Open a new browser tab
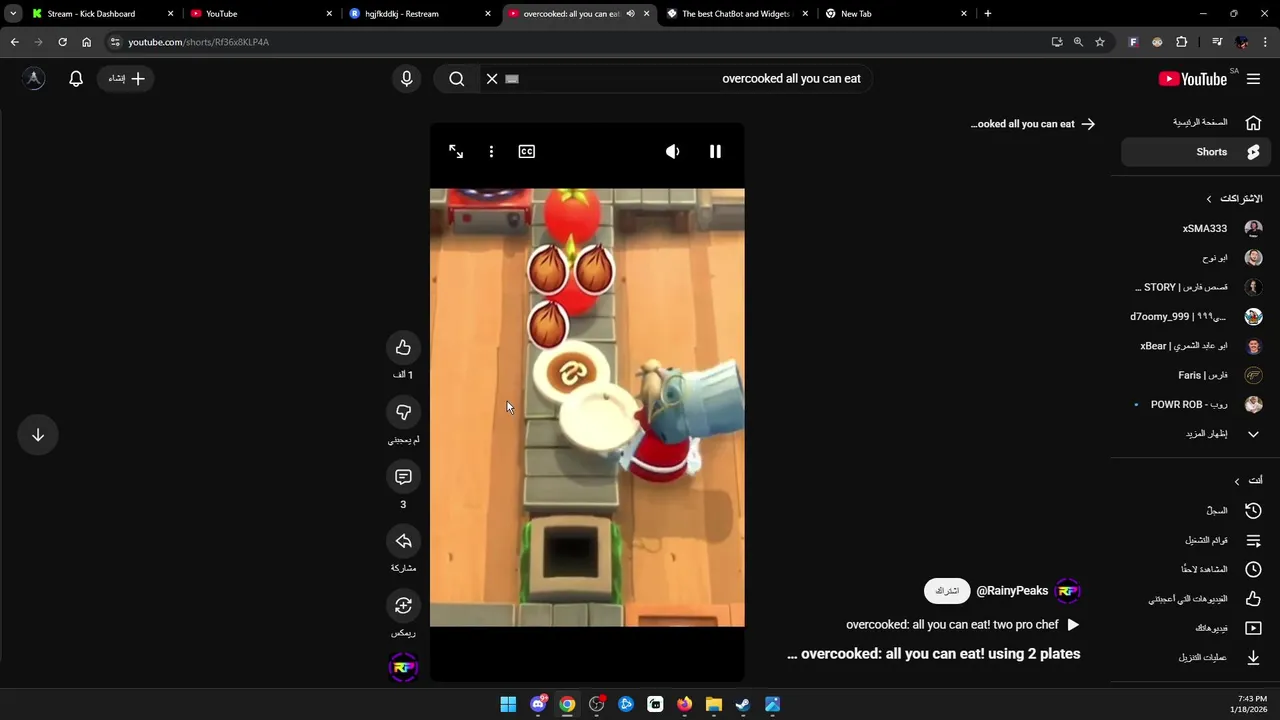The width and height of the screenshot is (1280, 720). coord(988,14)
